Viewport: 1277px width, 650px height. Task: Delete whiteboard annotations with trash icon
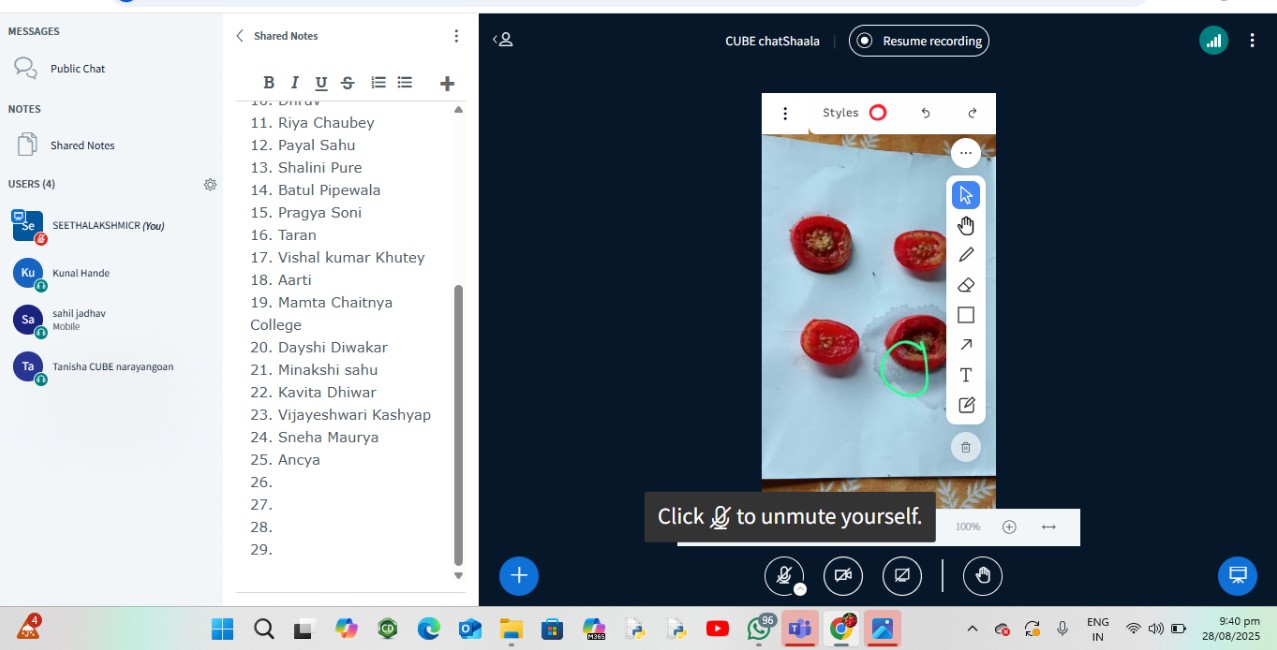[965, 447]
